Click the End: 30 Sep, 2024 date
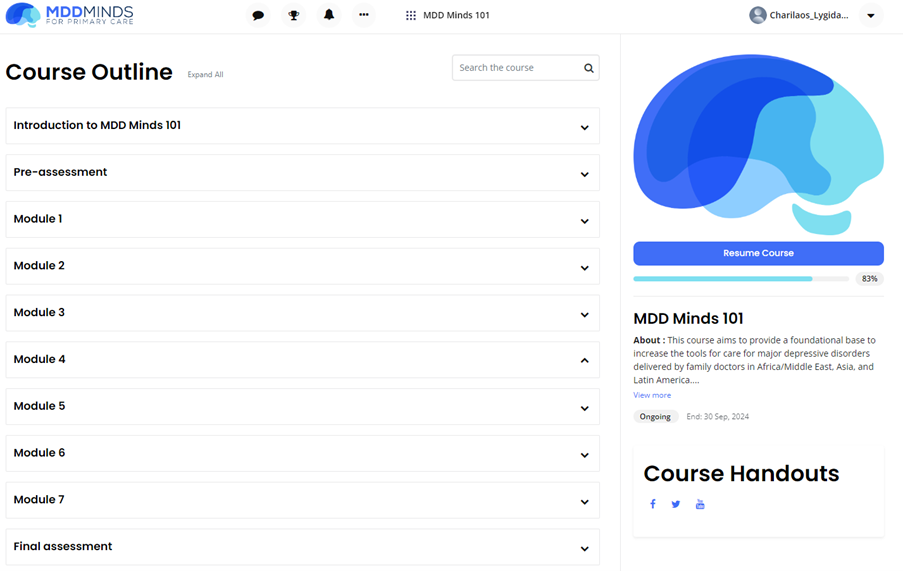The width and height of the screenshot is (903, 571). tap(718, 417)
